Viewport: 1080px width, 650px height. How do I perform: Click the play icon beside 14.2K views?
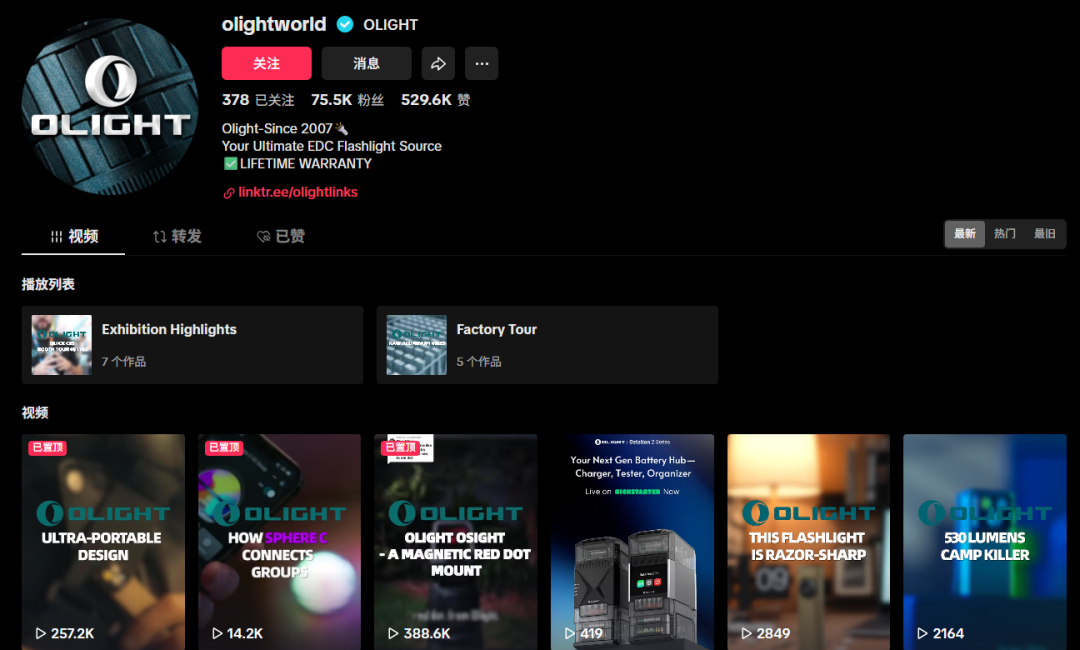click(x=217, y=633)
